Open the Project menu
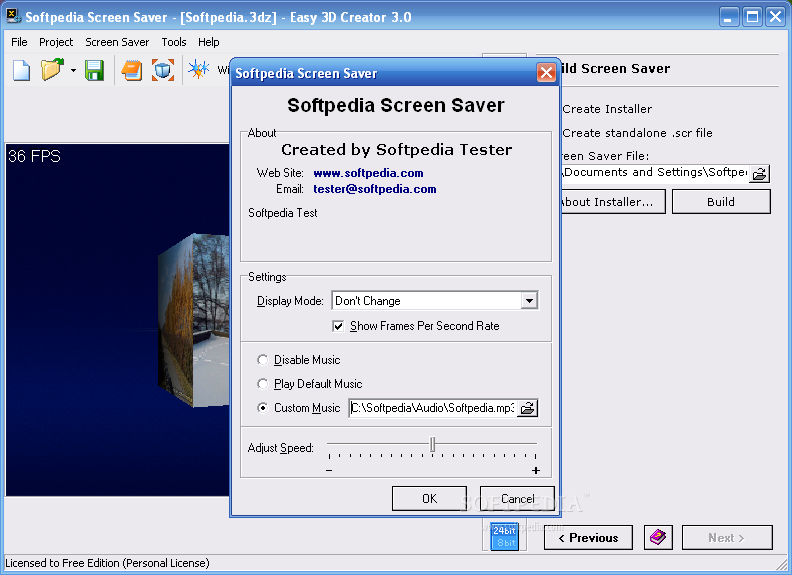This screenshot has height=575, width=792. pyautogui.click(x=56, y=42)
